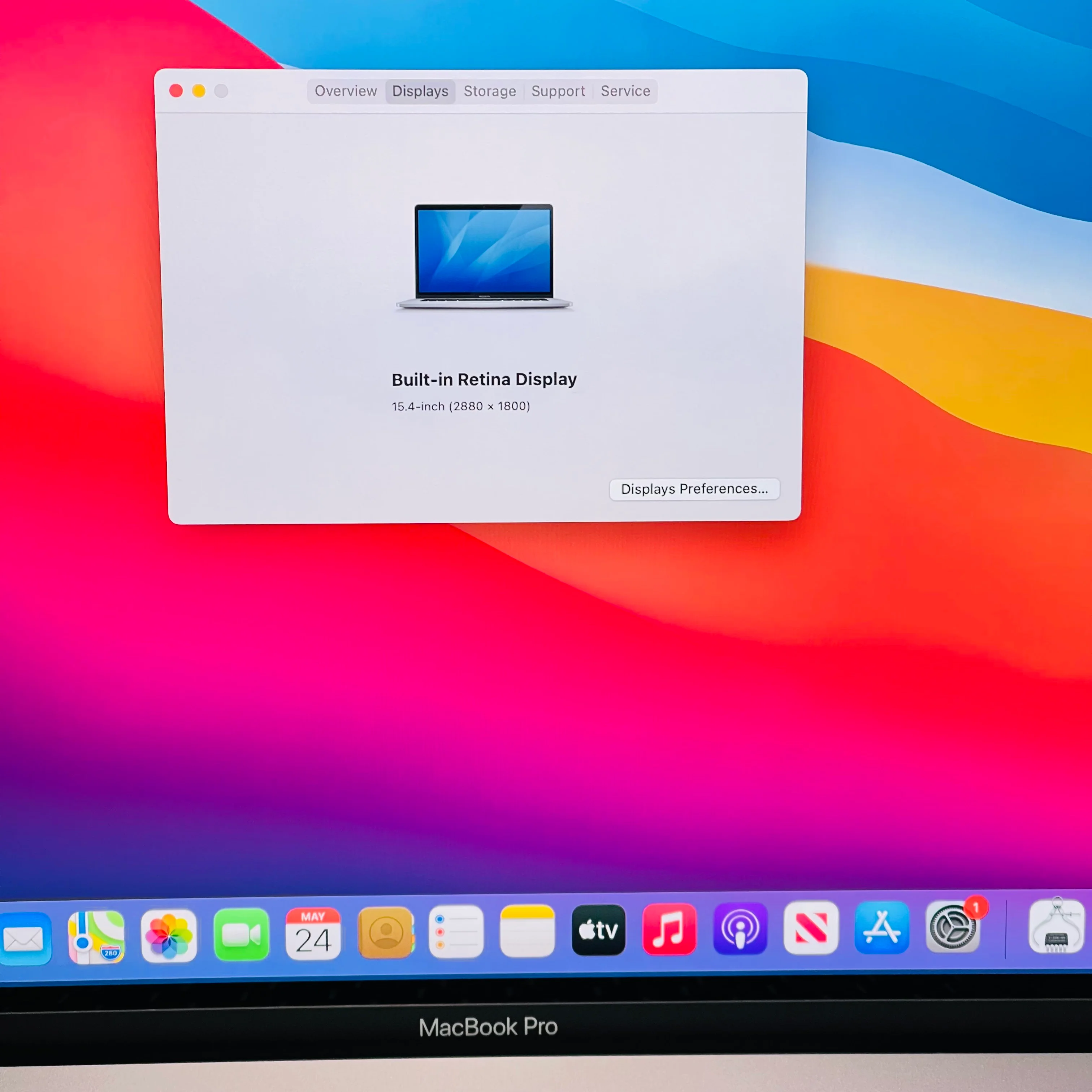Open the News app icon
This screenshot has height=1092, width=1092.
point(811,928)
